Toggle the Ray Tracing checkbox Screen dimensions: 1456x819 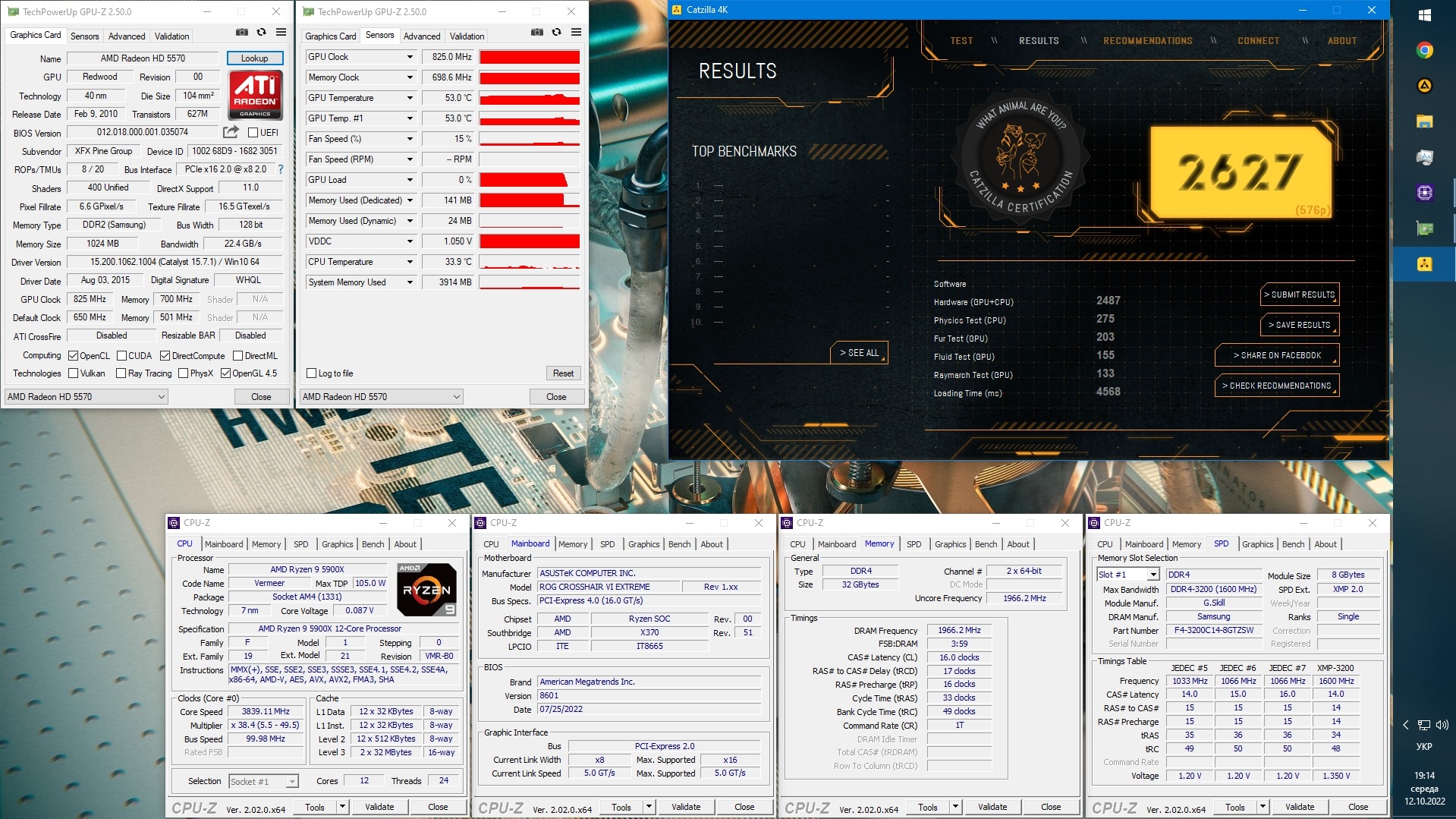point(121,373)
